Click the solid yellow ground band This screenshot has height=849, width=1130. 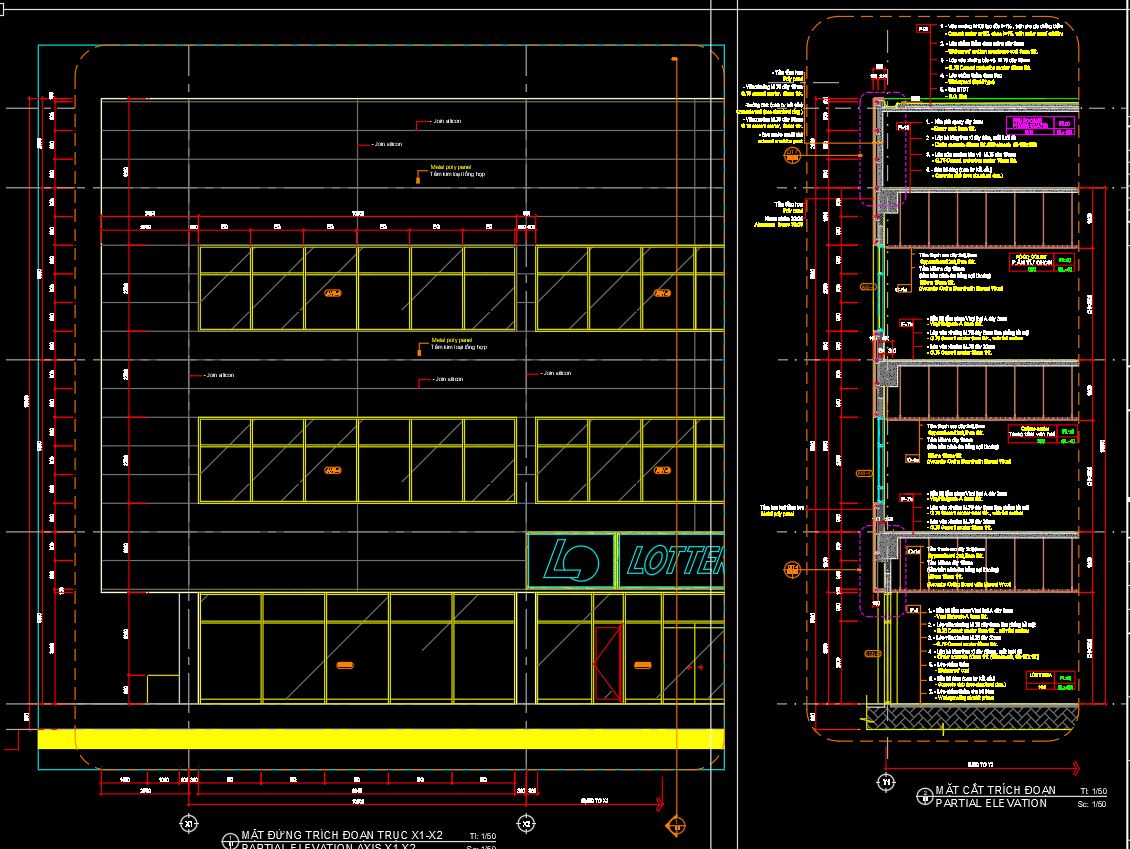(x=380, y=739)
